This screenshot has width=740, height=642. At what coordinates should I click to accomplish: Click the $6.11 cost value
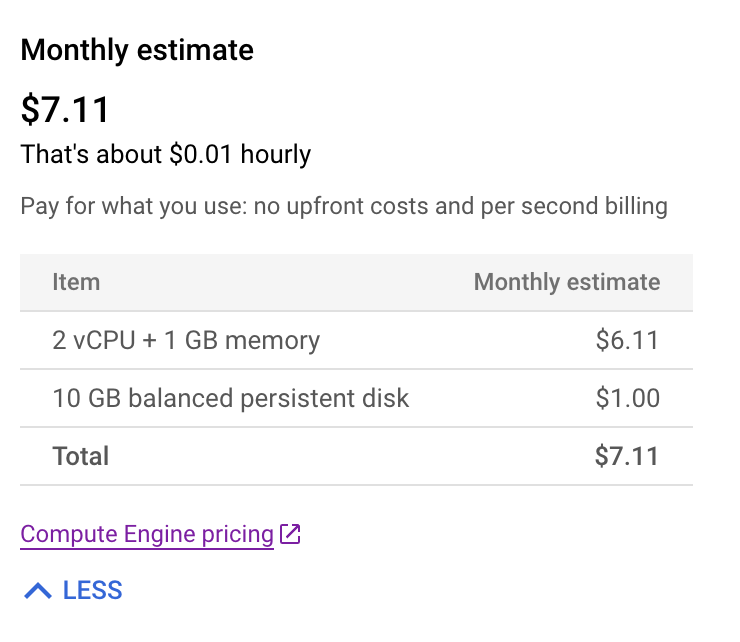pos(627,340)
